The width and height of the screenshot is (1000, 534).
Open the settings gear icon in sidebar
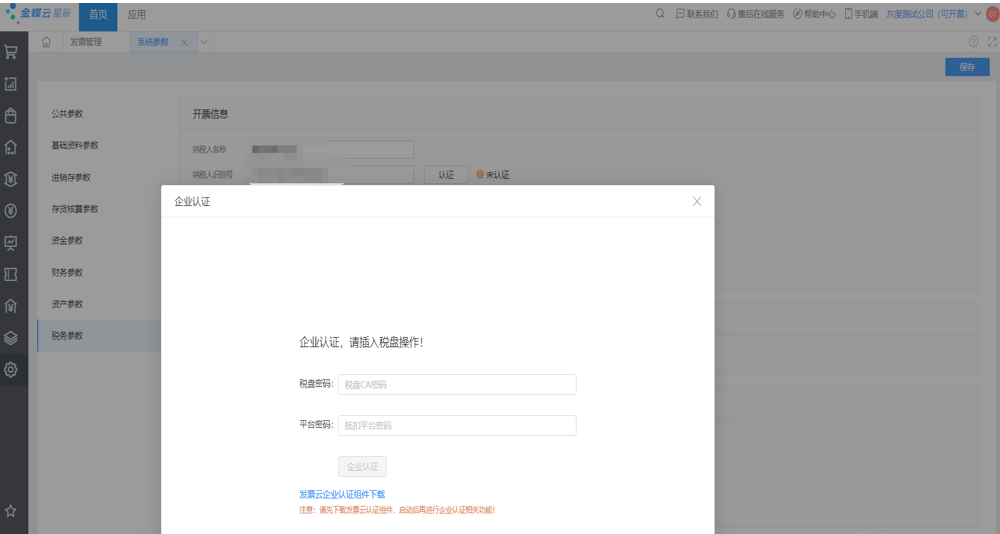[x=11, y=369]
